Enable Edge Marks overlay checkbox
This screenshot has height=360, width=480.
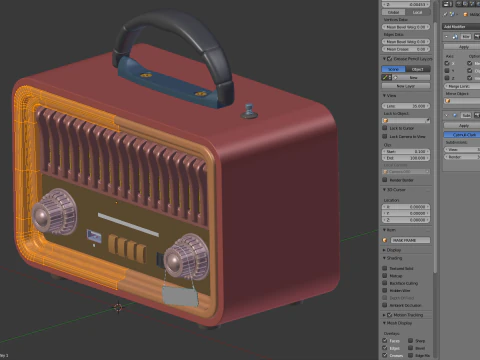[x=411, y=355]
